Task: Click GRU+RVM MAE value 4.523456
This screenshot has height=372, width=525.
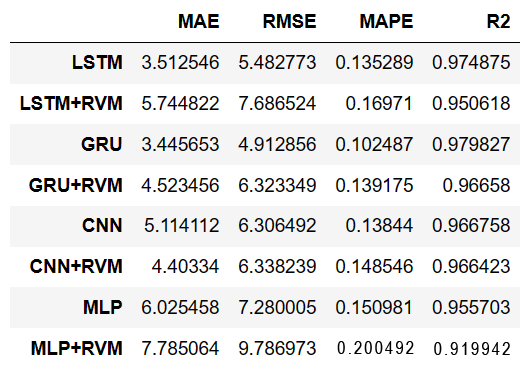Action: tap(180, 185)
